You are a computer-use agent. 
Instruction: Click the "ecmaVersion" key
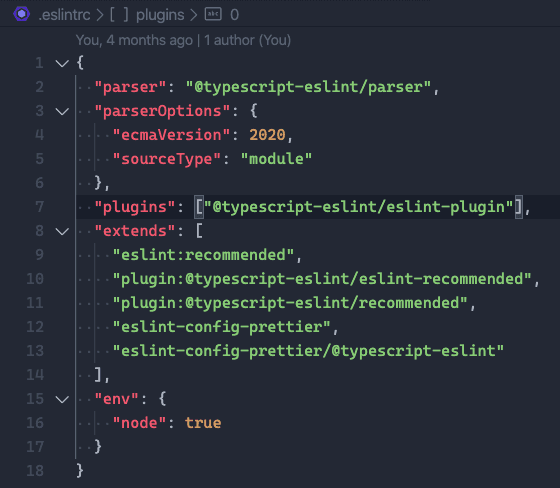click(x=171, y=135)
